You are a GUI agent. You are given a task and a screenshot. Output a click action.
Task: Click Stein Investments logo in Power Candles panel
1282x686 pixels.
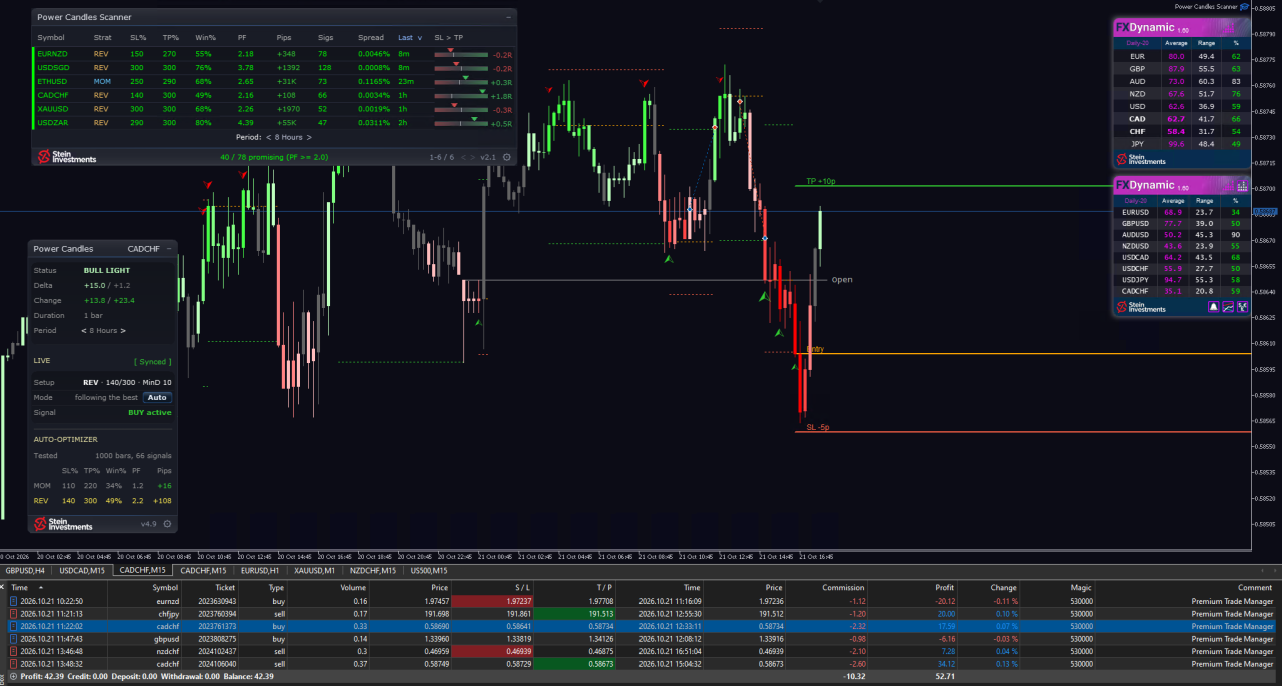(x=63, y=523)
